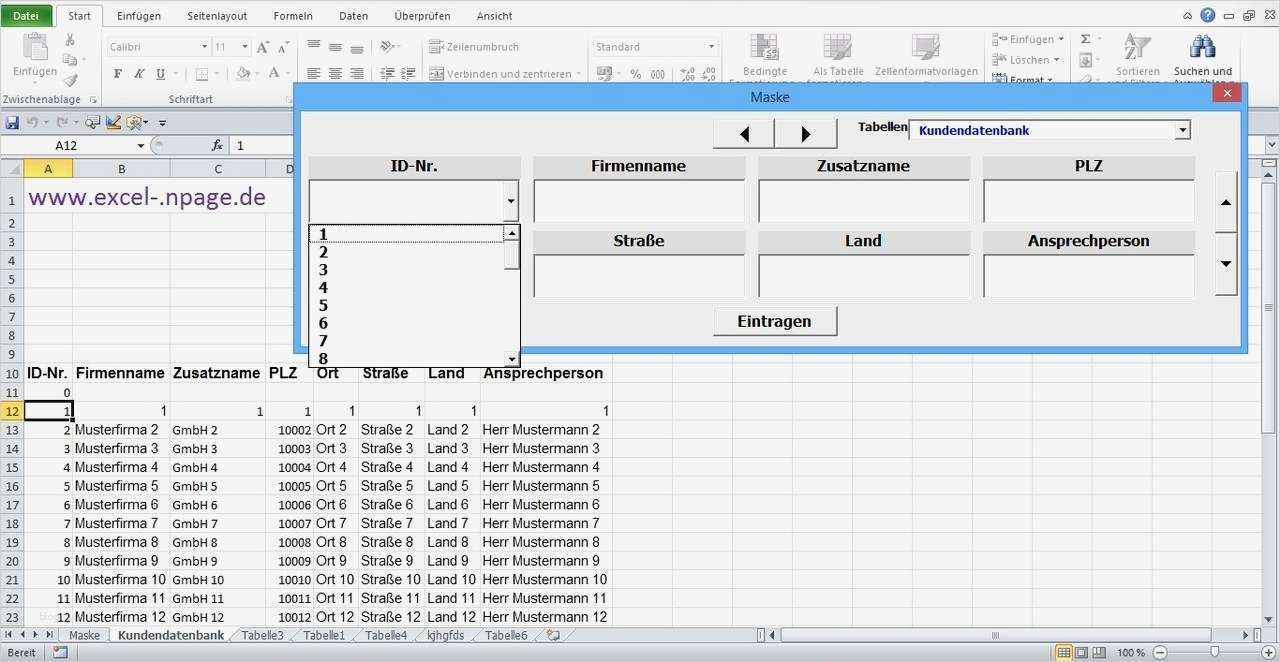Switch to page break preview in status bar
The height and width of the screenshot is (662, 1280).
1100,652
